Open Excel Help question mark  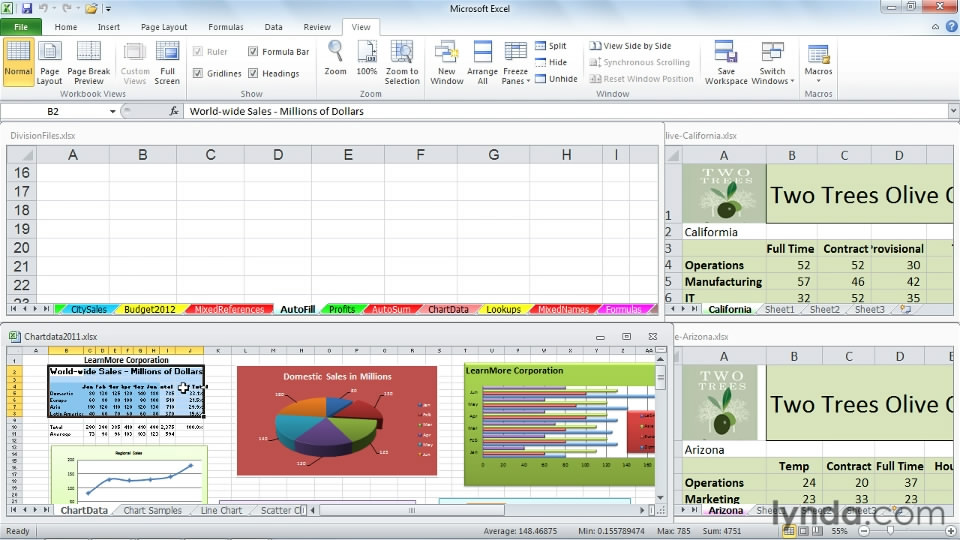pos(951,26)
